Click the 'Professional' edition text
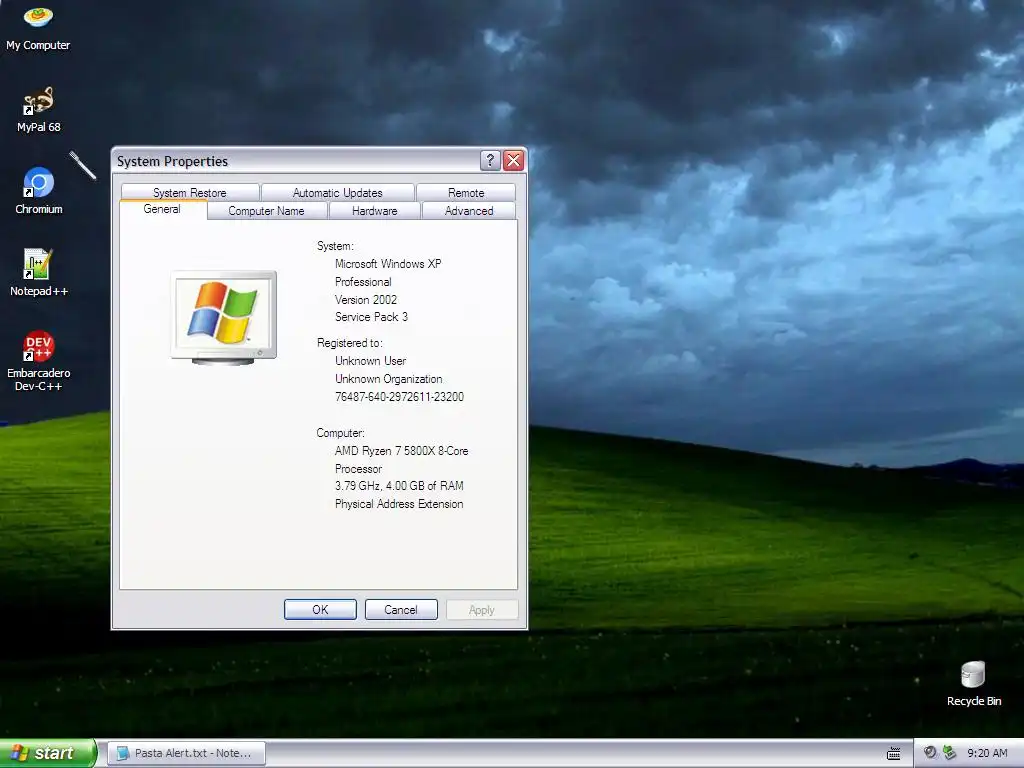The height and width of the screenshot is (768, 1024). point(363,282)
